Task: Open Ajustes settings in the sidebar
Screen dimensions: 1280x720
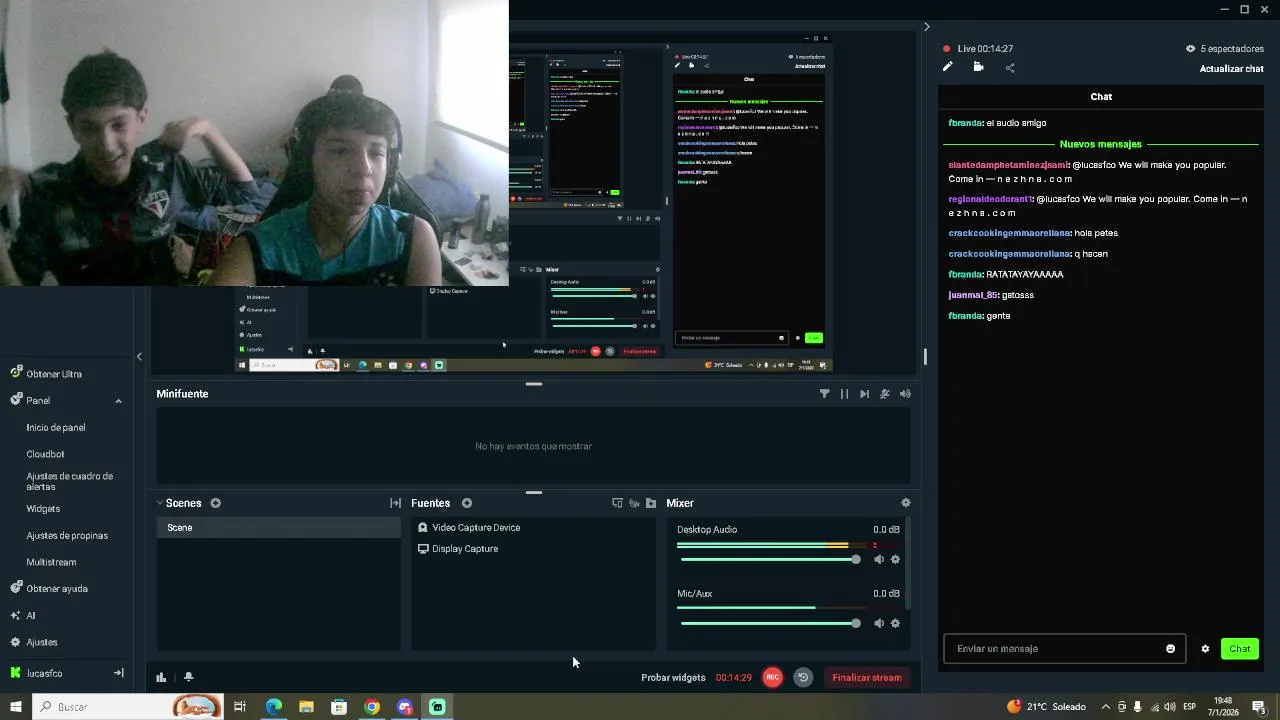Action: coord(41,642)
